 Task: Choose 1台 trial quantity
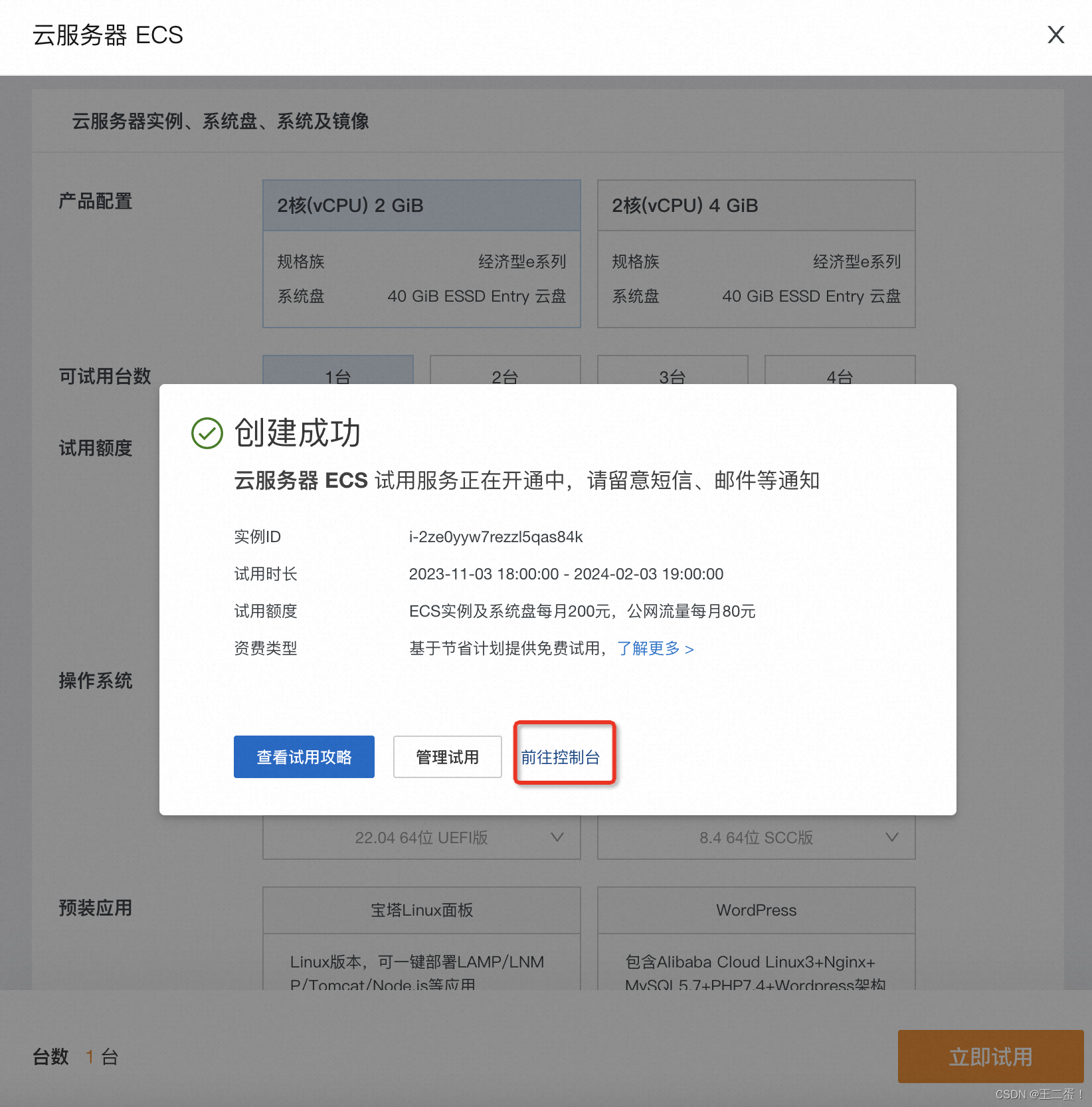[x=337, y=370]
